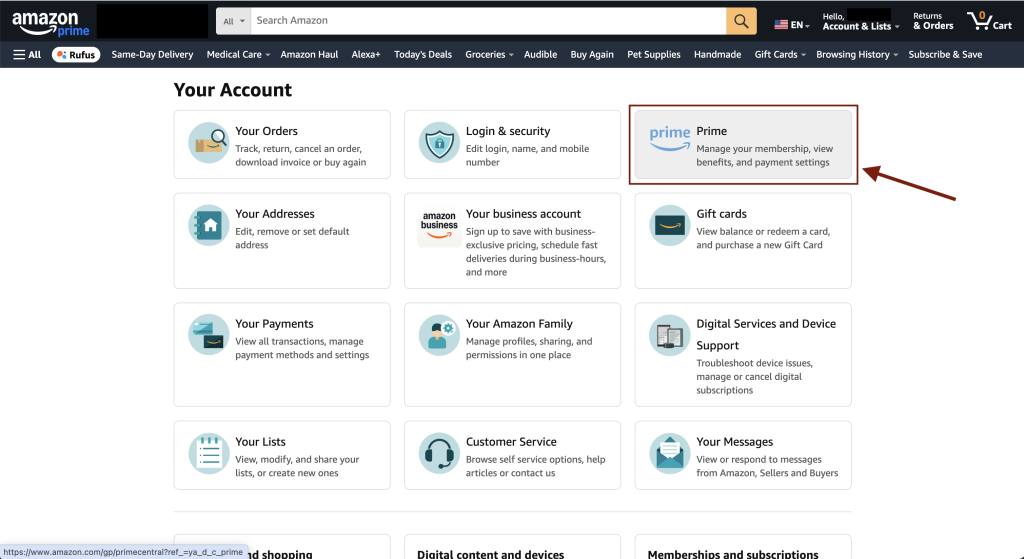This screenshot has width=1024, height=559.
Task: Expand the Medical Care menu
Action: [238, 55]
